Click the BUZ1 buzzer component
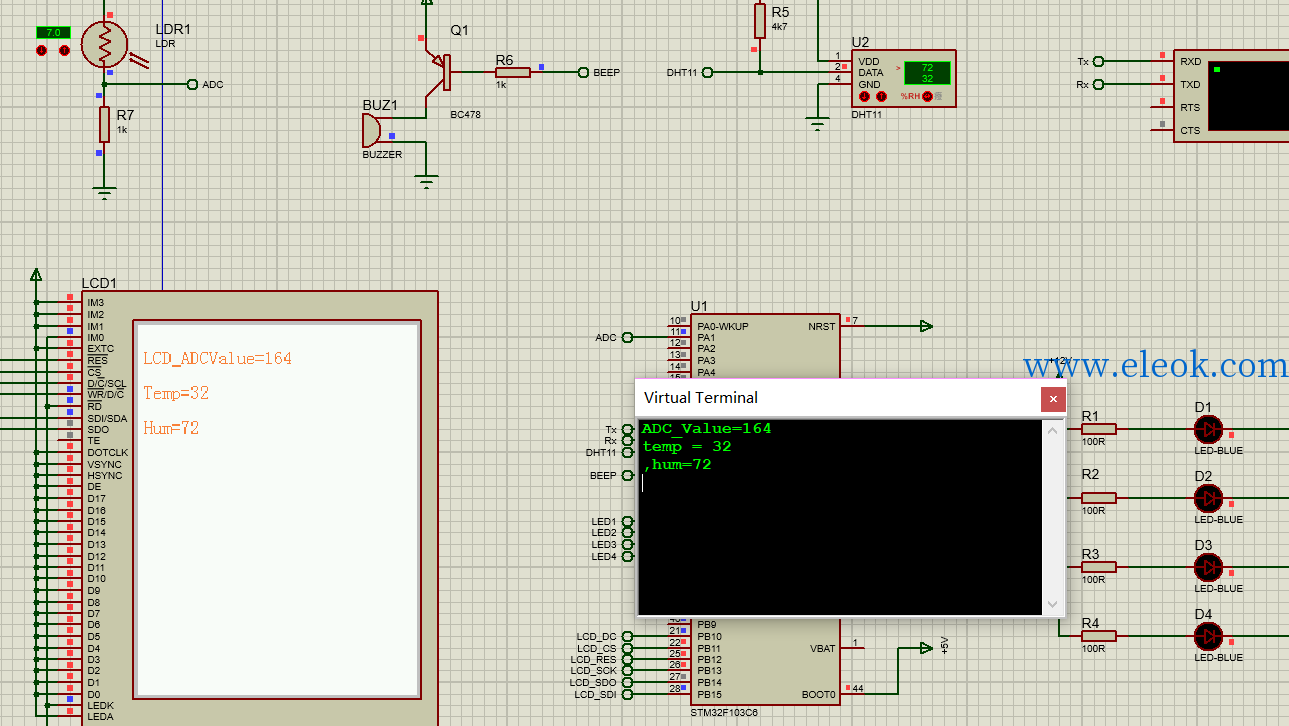This screenshot has height=726, width=1289. 371,130
